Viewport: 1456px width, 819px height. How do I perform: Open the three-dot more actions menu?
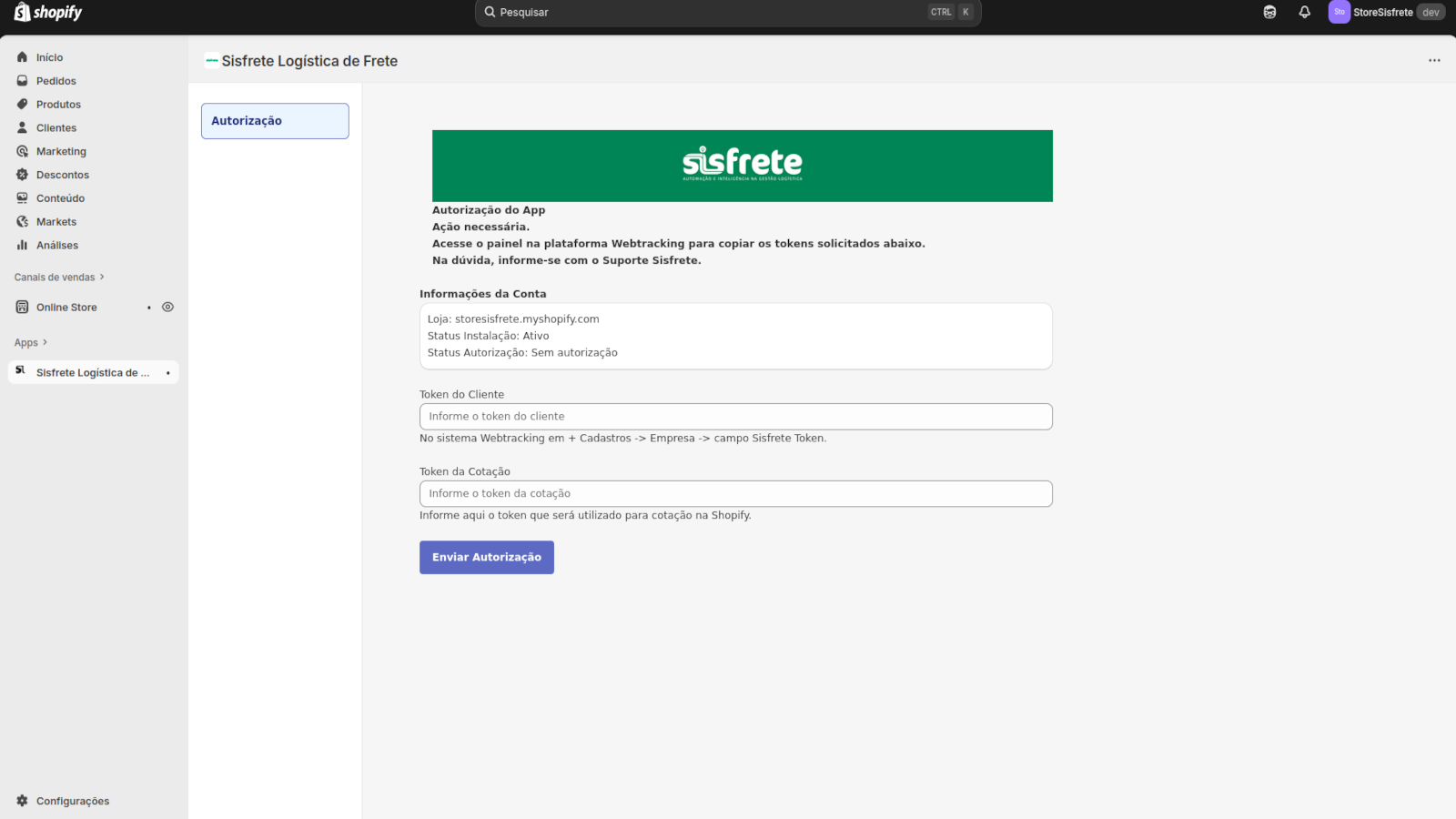(x=1434, y=61)
